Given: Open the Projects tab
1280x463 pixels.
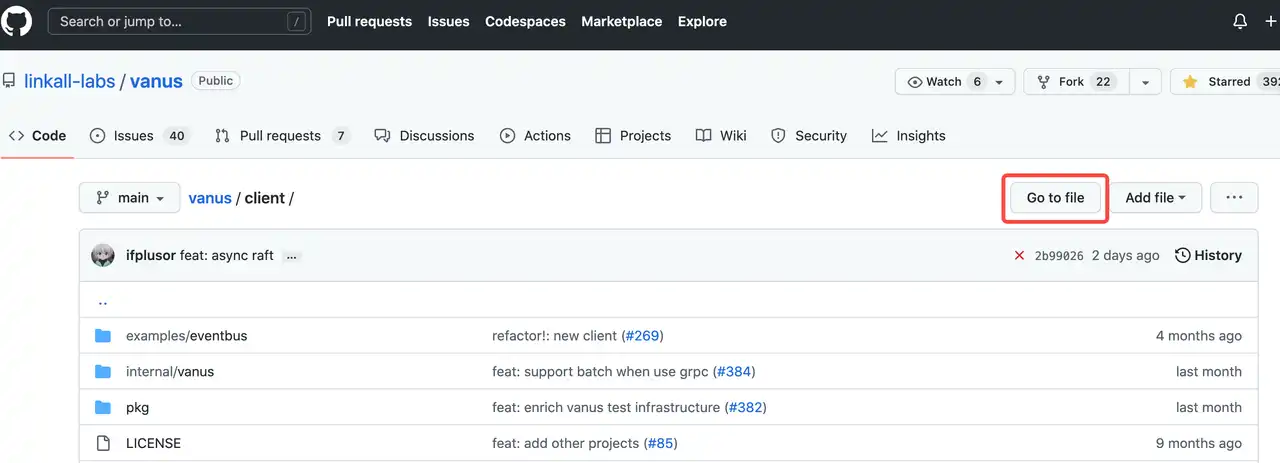Looking at the screenshot, I should pos(632,136).
